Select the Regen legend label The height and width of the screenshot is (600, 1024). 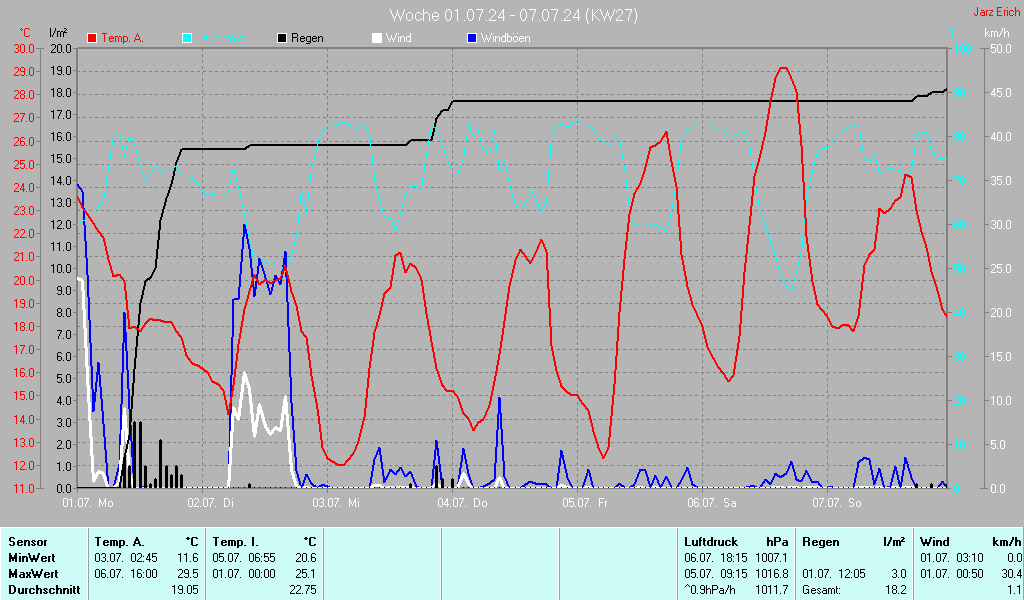[307, 38]
